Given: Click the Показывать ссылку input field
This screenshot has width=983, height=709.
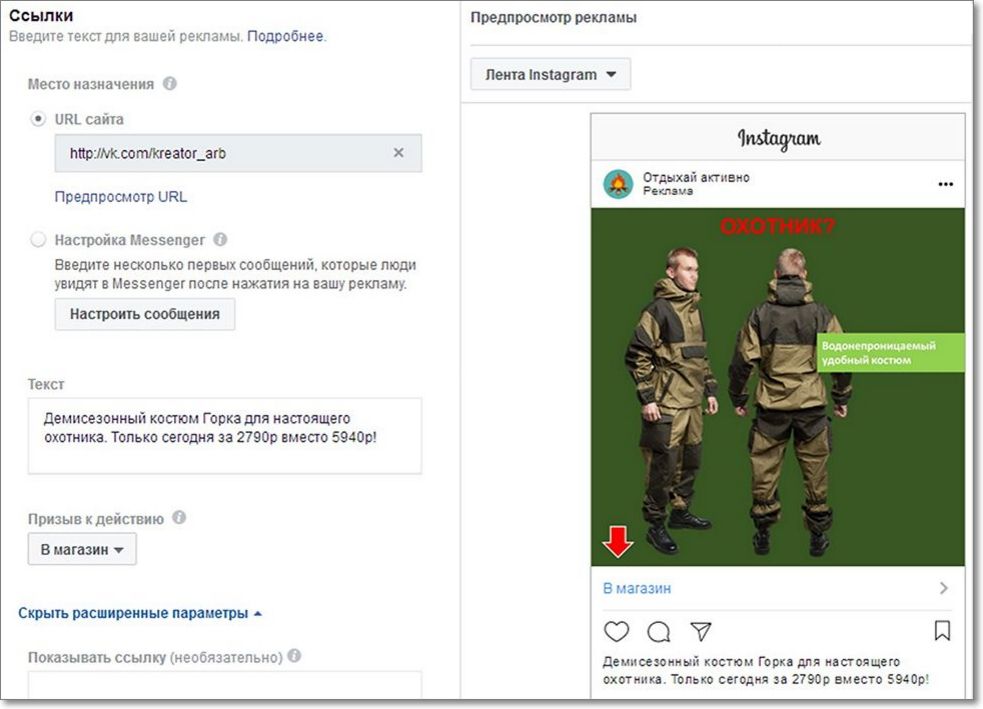Looking at the screenshot, I should pyautogui.click(x=224, y=685).
